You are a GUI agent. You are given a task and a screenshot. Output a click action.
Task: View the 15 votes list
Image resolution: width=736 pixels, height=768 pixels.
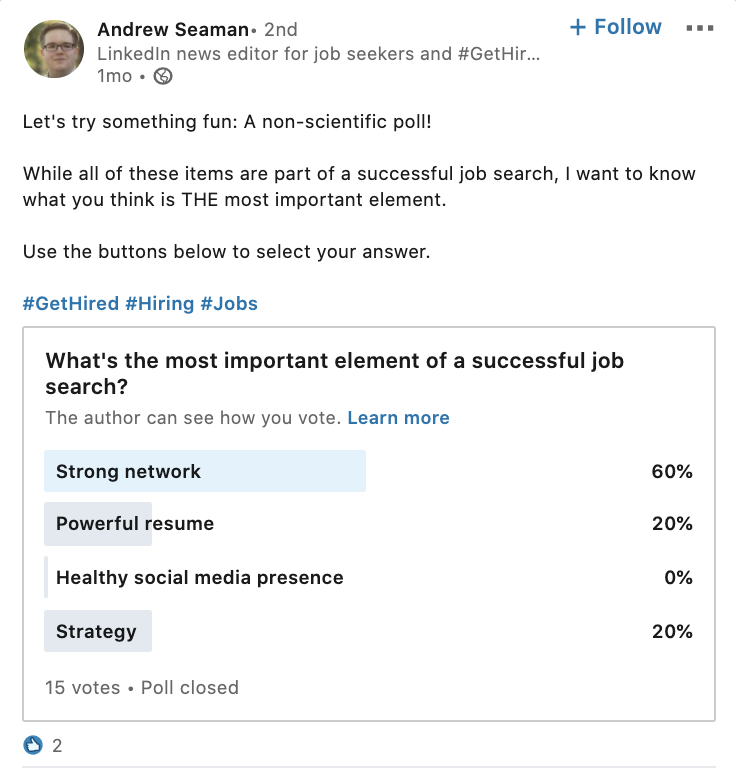point(82,688)
